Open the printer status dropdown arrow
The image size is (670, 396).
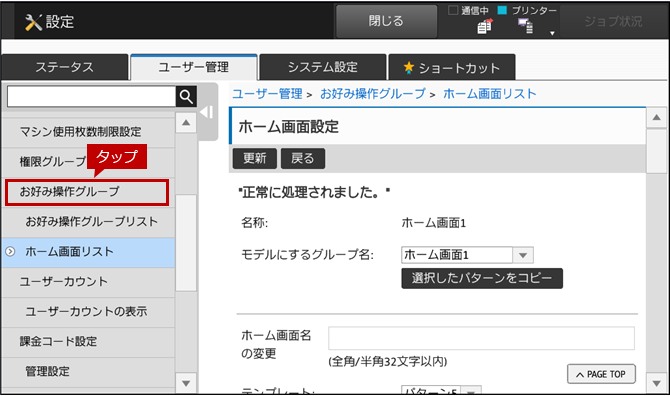click(x=552, y=33)
